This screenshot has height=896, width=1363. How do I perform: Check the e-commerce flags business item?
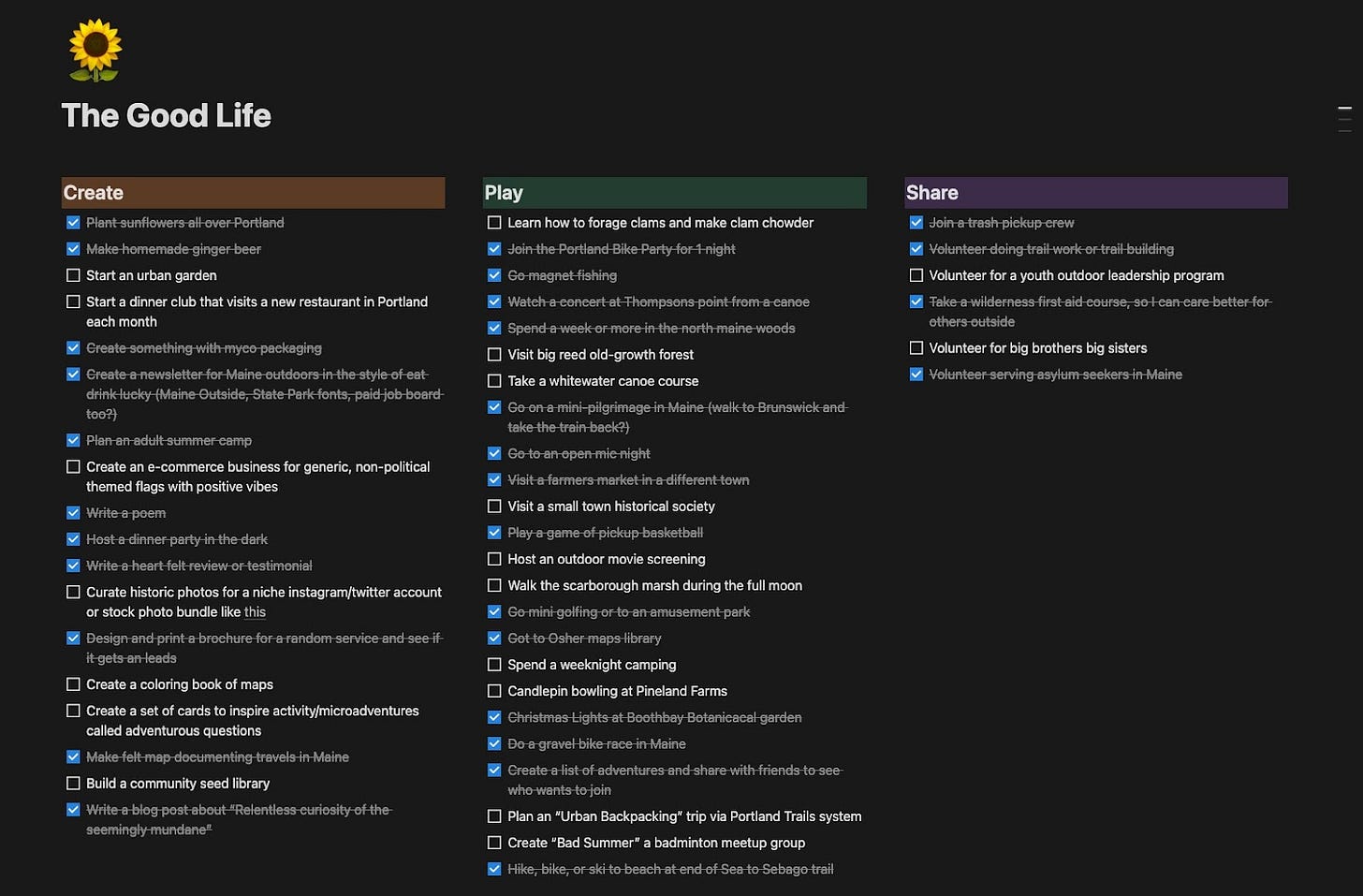click(x=73, y=466)
